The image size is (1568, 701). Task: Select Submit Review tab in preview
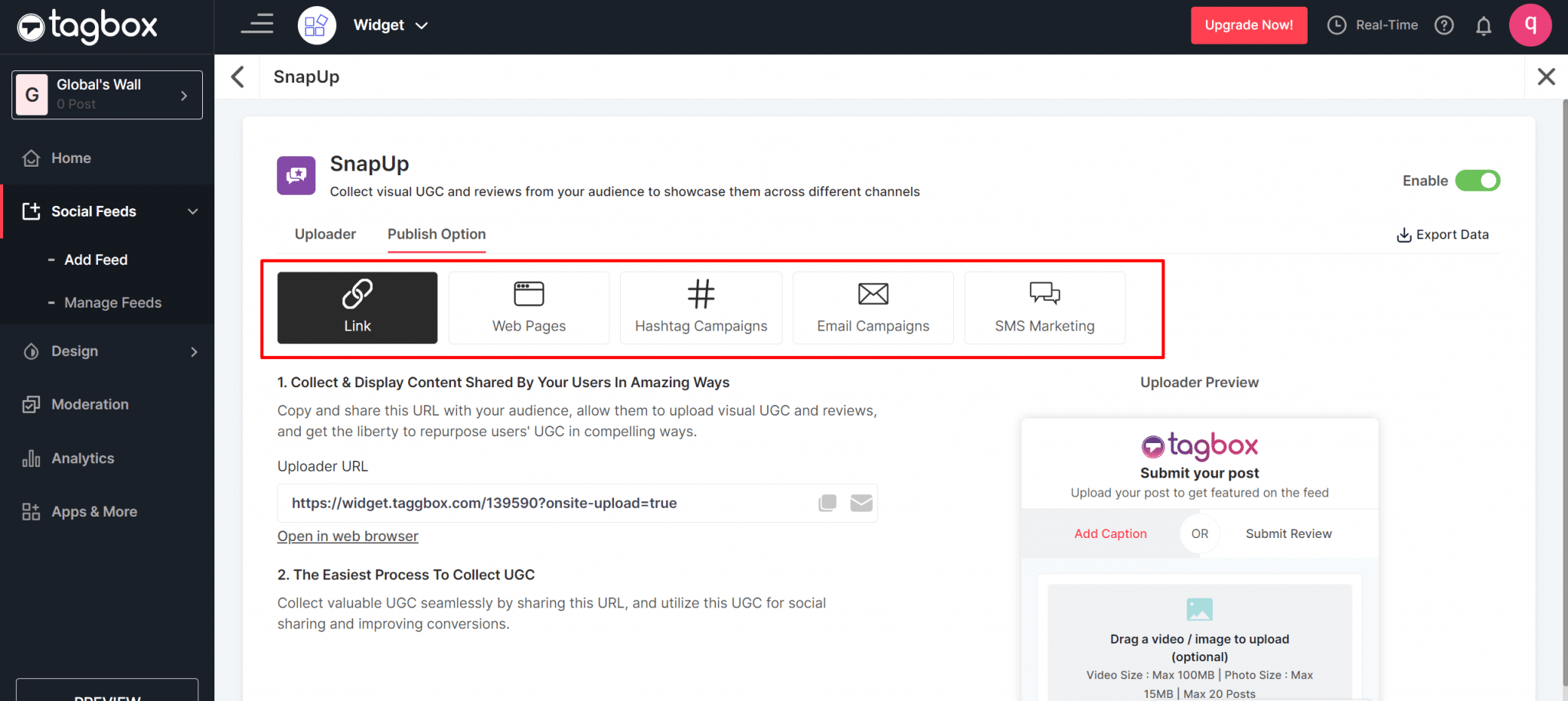click(x=1288, y=533)
